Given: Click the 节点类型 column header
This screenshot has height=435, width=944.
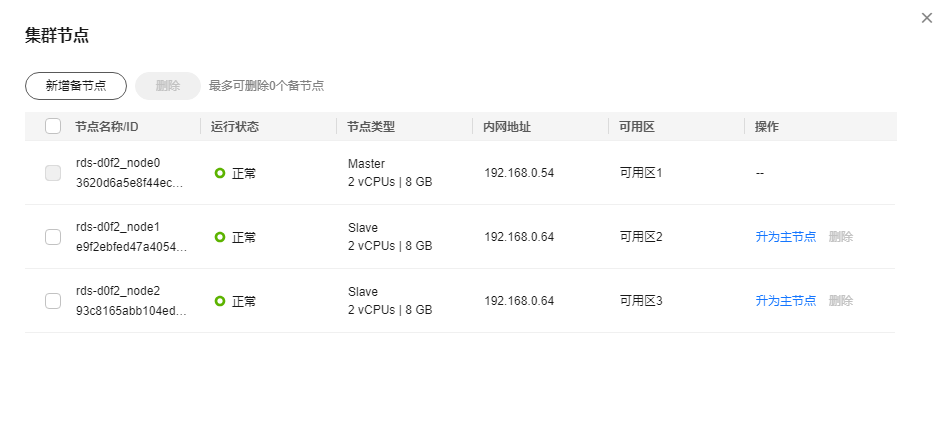Looking at the screenshot, I should [x=371, y=127].
